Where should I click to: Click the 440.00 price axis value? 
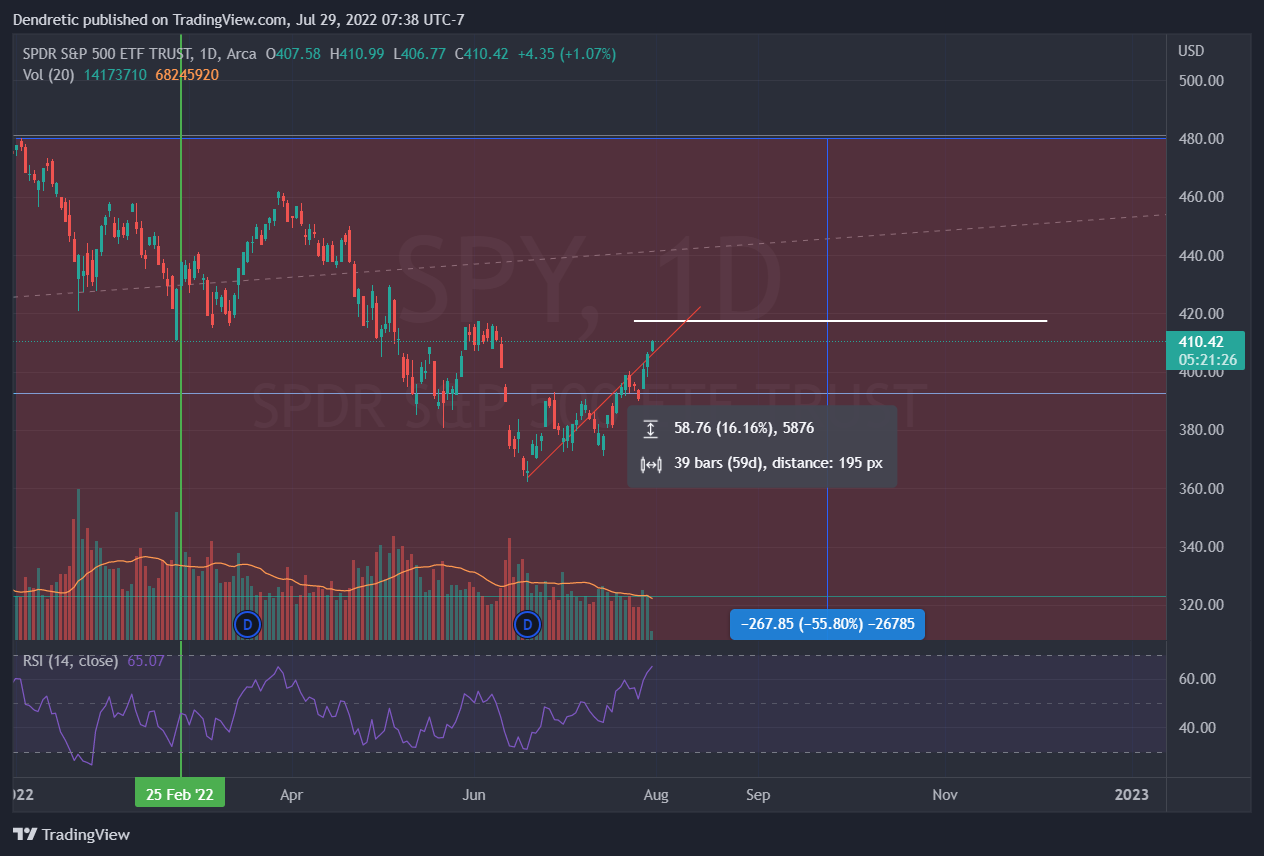(x=1201, y=256)
